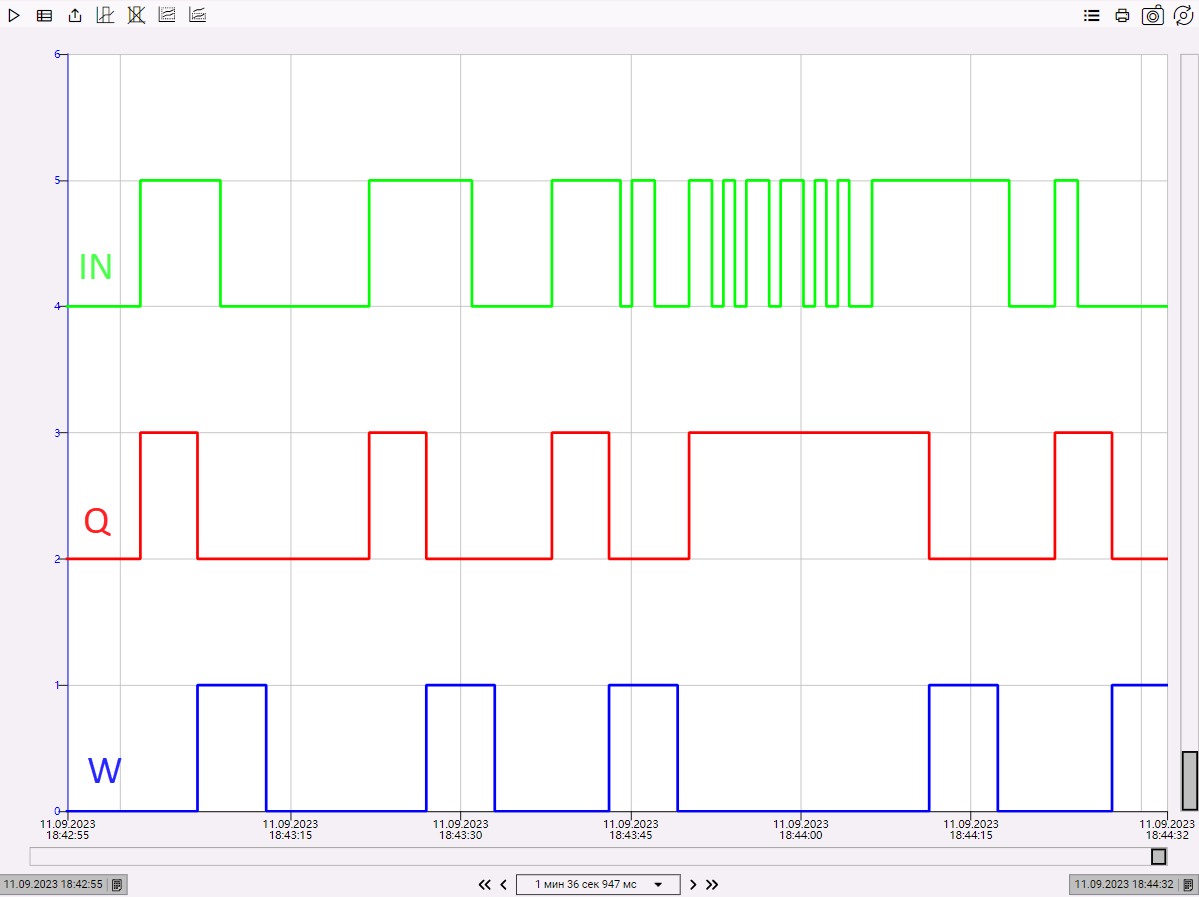The image size is (1199, 897).
Task: Click the vertical scrollbar thumb on the right
Action: tap(1189, 780)
